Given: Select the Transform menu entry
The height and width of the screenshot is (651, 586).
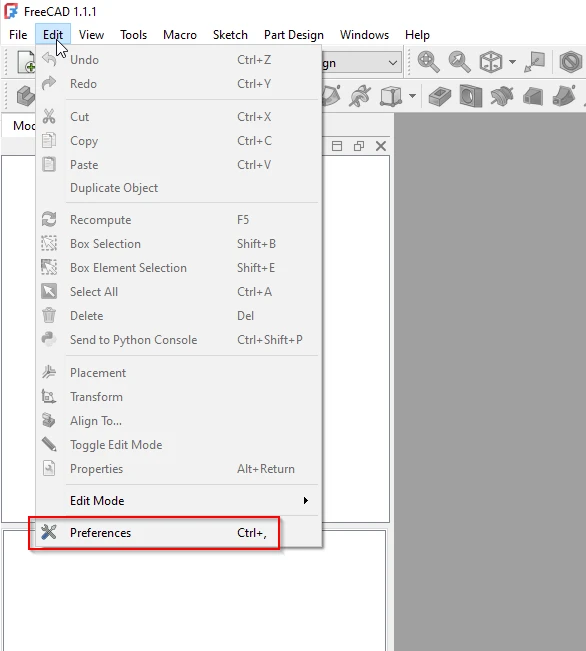Looking at the screenshot, I should coord(179,397).
